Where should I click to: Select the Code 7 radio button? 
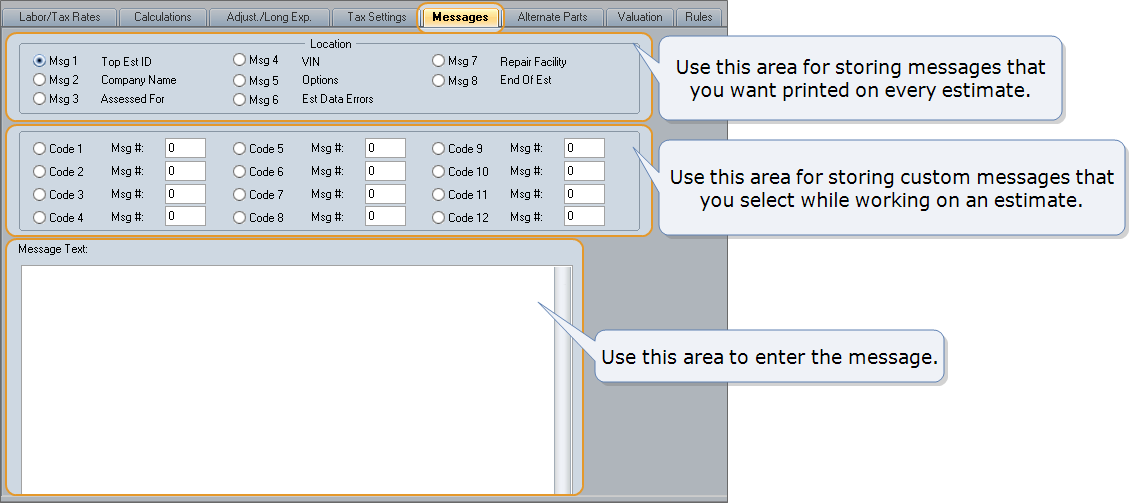tap(240, 195)
